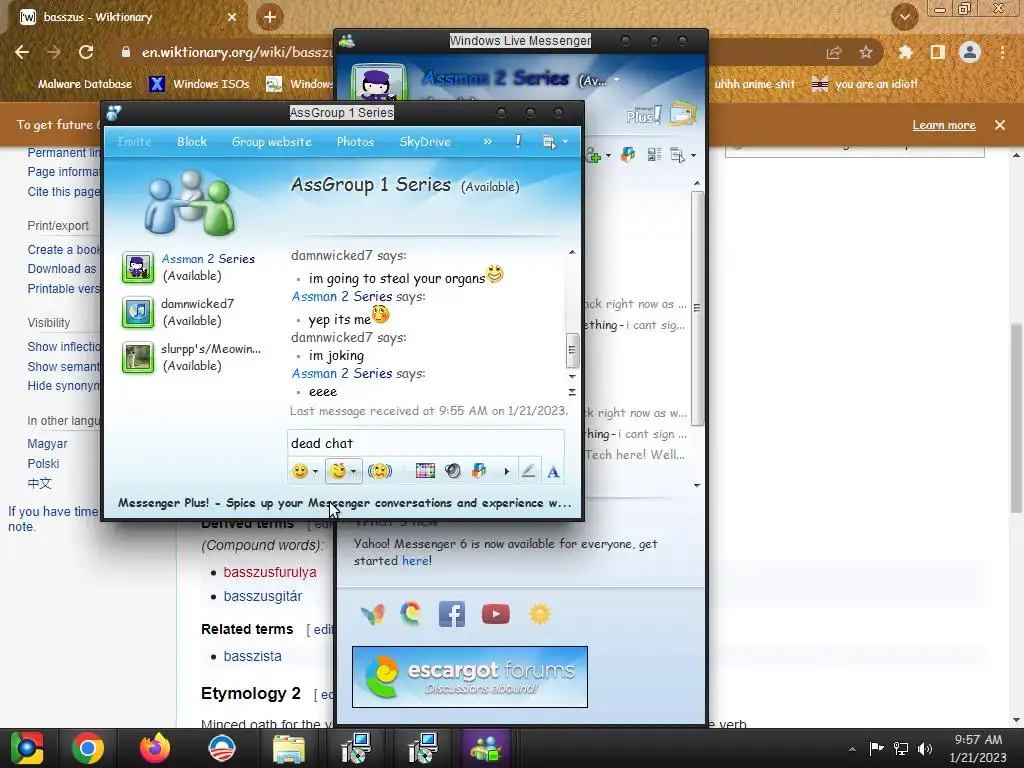Open the basszusfurulya link
Image resolution: width=1024 pixels, height=768 pixels.
tap(270, 572)
